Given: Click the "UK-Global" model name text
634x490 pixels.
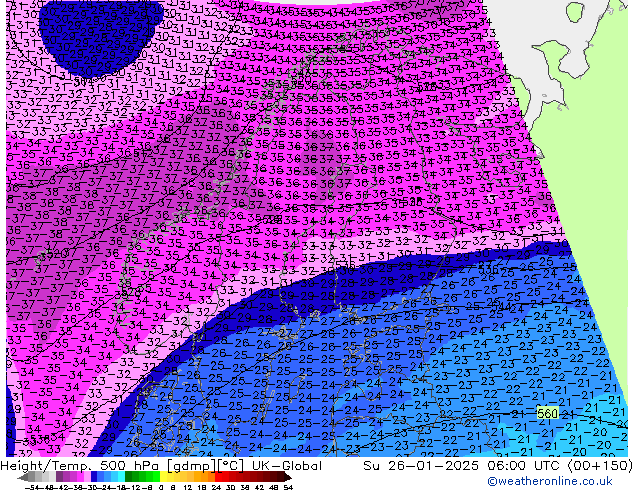Looking at the screenshot, I should pos(287,466).
